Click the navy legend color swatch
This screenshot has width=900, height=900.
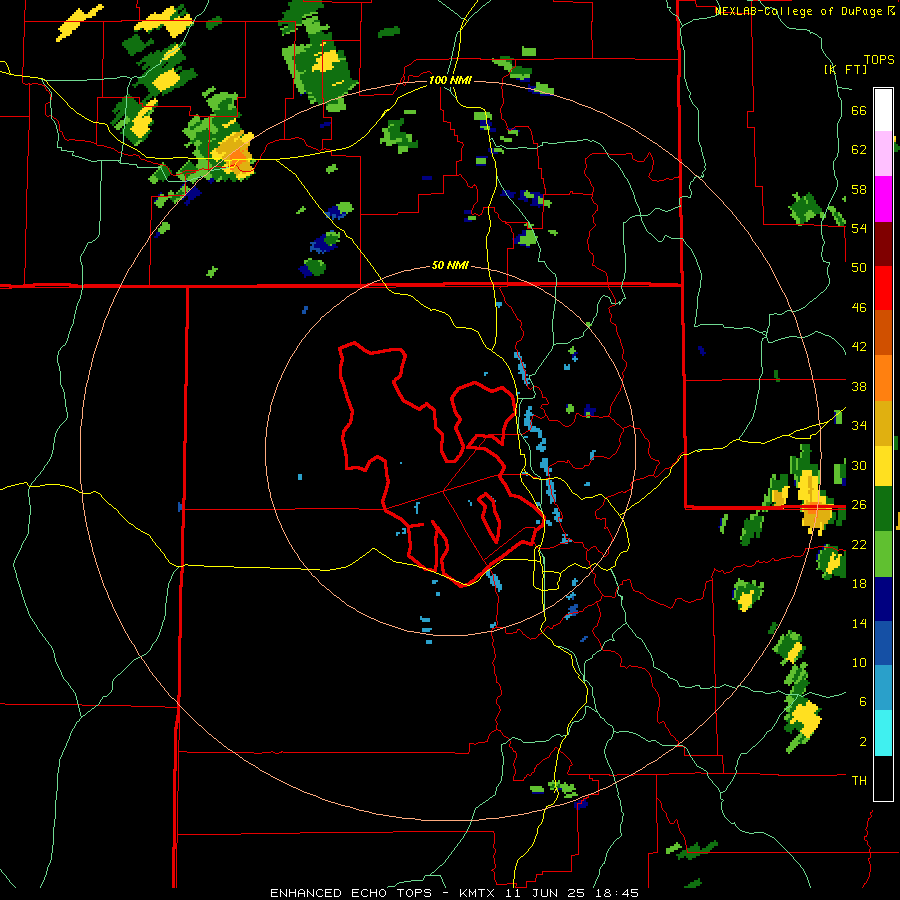[883, 599]
